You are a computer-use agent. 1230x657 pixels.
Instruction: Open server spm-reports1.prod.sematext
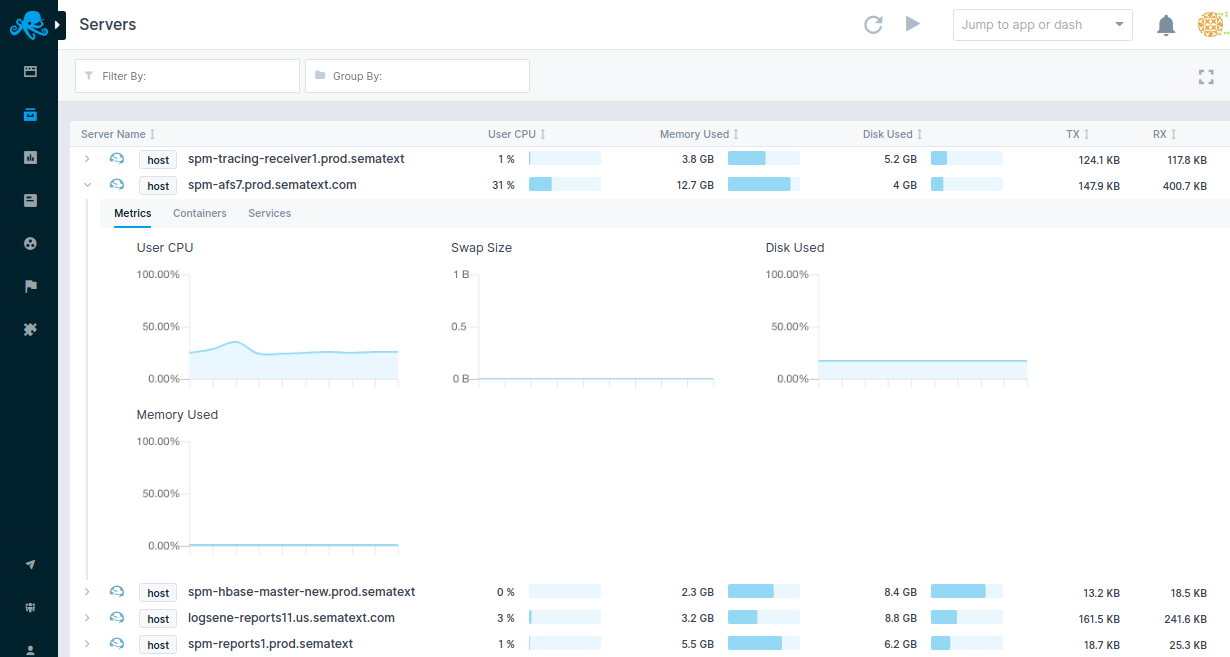coord(270,644)
